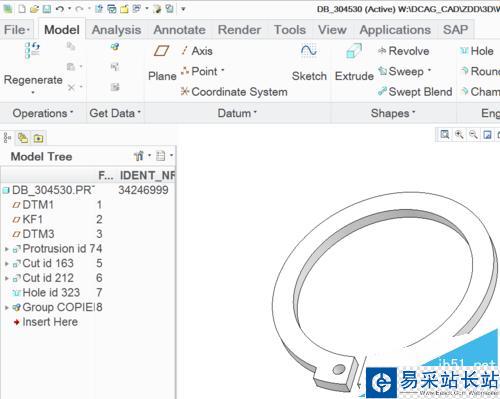The height and width of the screenshot is (399, 500).
Task: Expand the Shapes group menu
Action: [x=393, y=113]
